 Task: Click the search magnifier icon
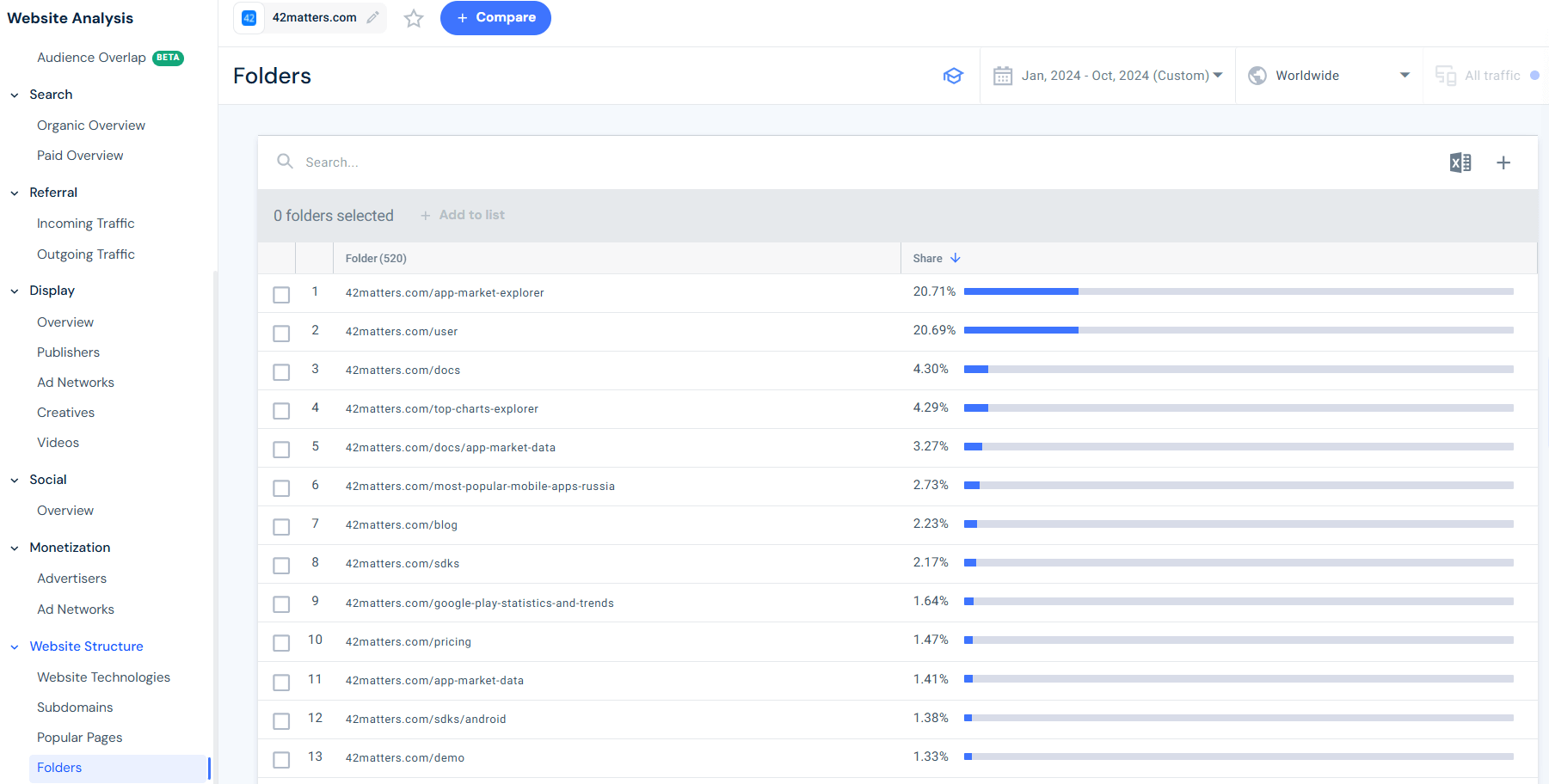tap(285, 161)
